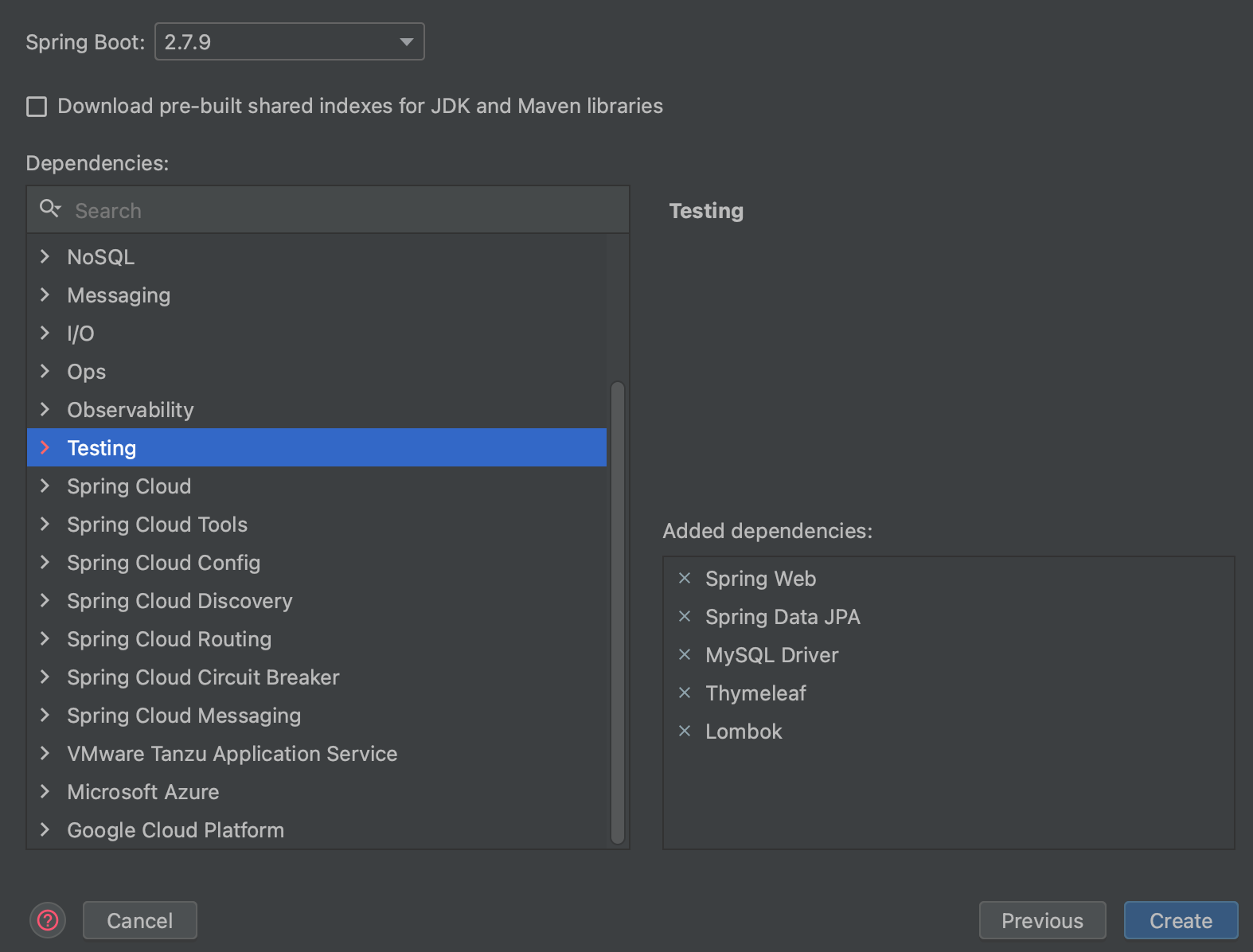The height and width of the screenshot is (952, 1253).
Task: Expand the Spring Cloud Config category
Action: click(45, 562)
